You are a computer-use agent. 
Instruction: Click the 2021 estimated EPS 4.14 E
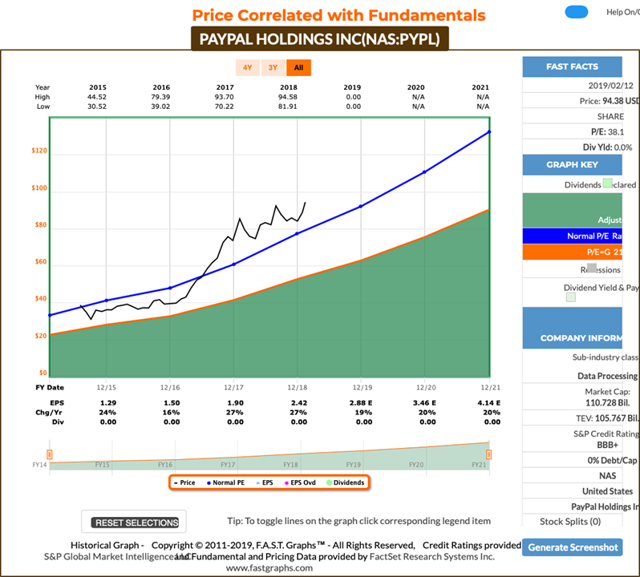coord(489,403)
